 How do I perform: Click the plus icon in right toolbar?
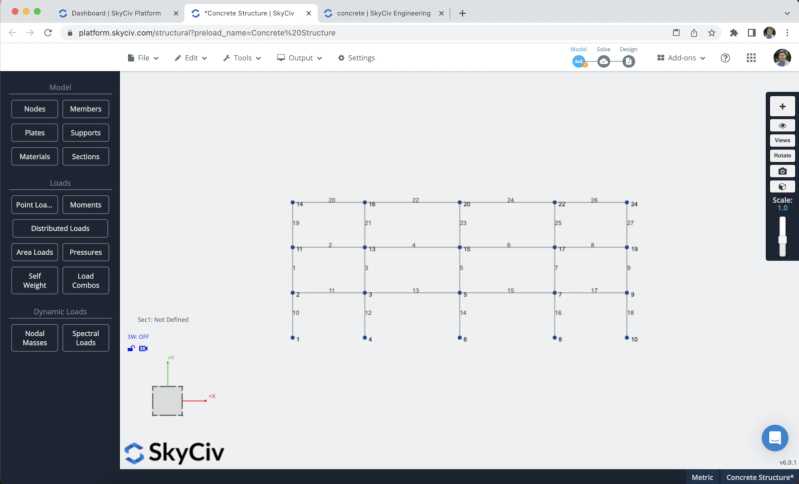782,106
